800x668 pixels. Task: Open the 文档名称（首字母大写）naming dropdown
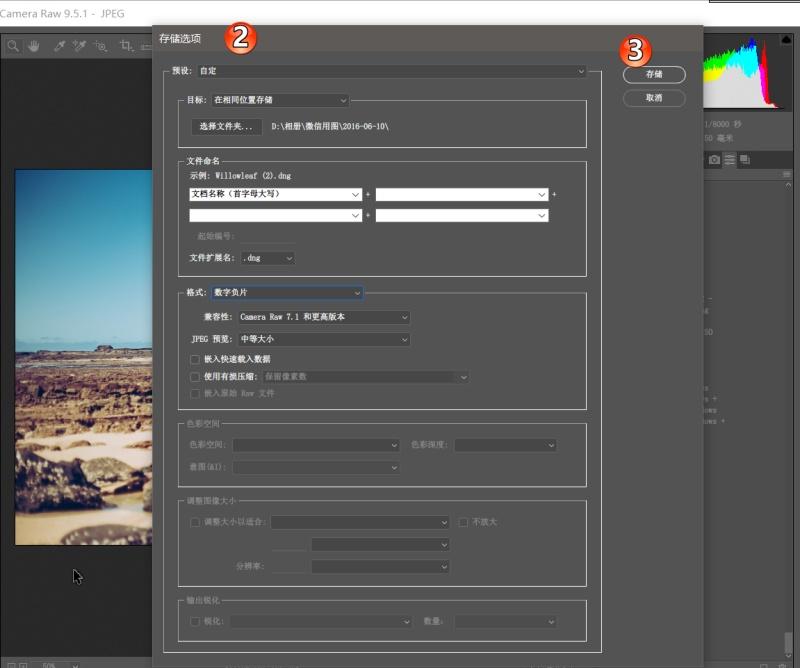276,194
